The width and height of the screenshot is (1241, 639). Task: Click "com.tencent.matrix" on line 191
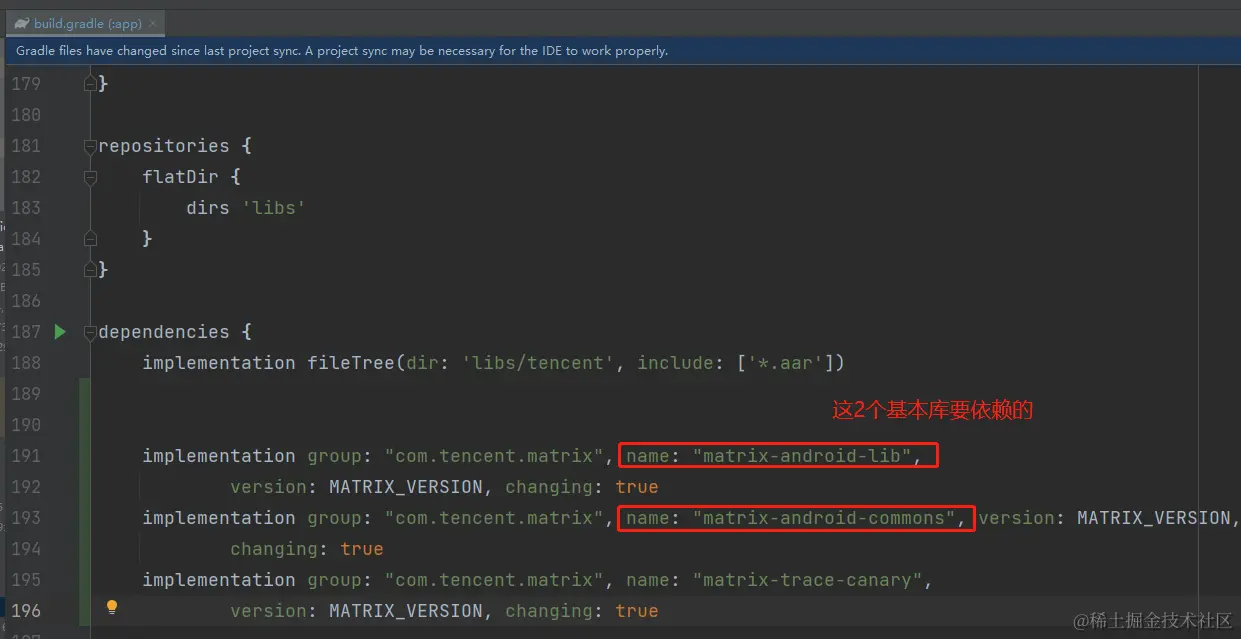(x=495, y=456)
